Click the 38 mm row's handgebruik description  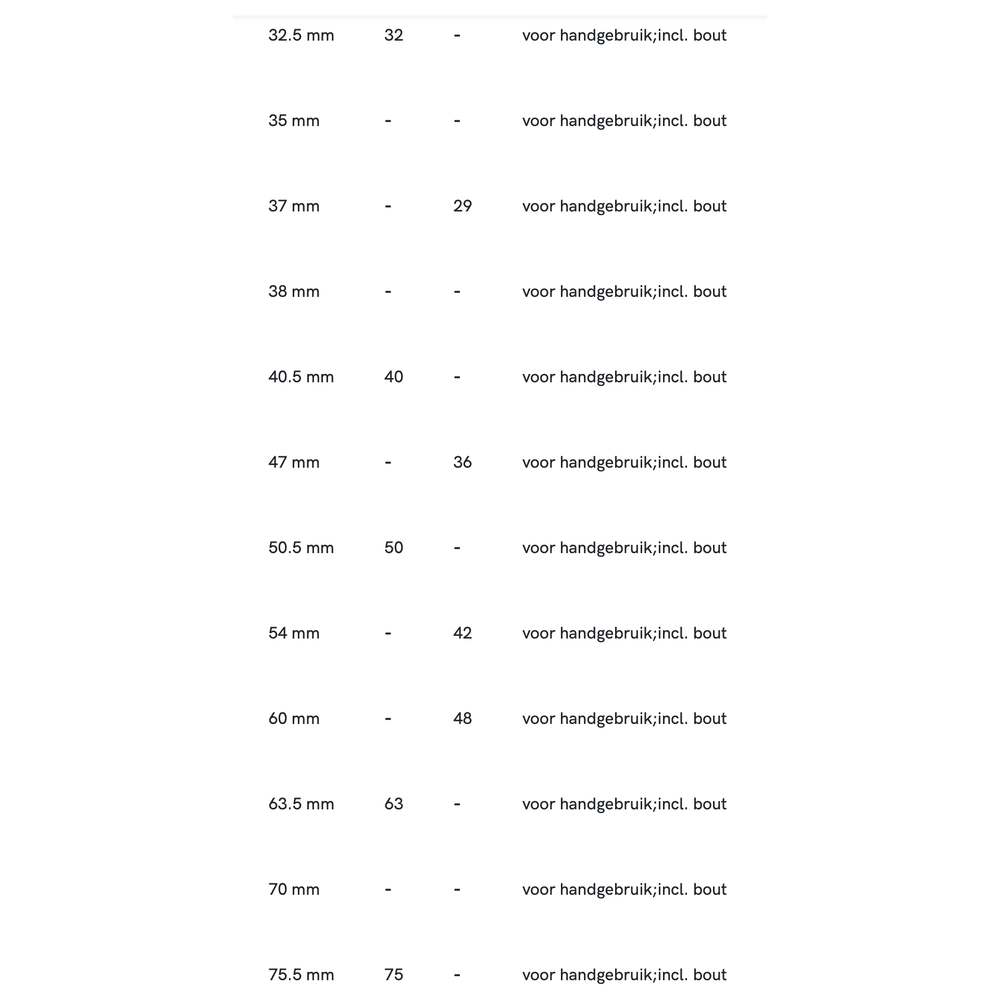coord(624,292)
